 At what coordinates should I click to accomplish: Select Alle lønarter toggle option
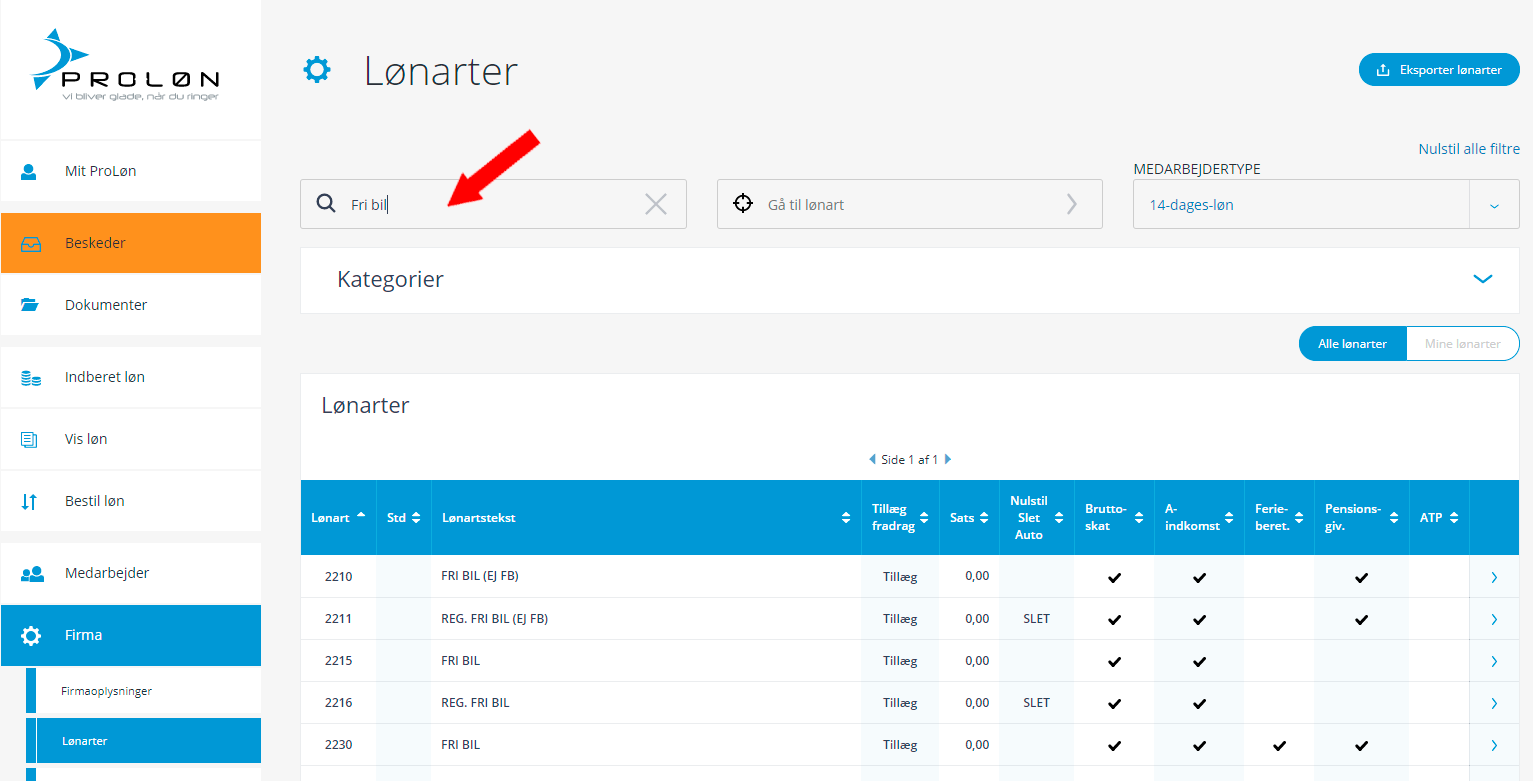click(x=1352, y=344)
